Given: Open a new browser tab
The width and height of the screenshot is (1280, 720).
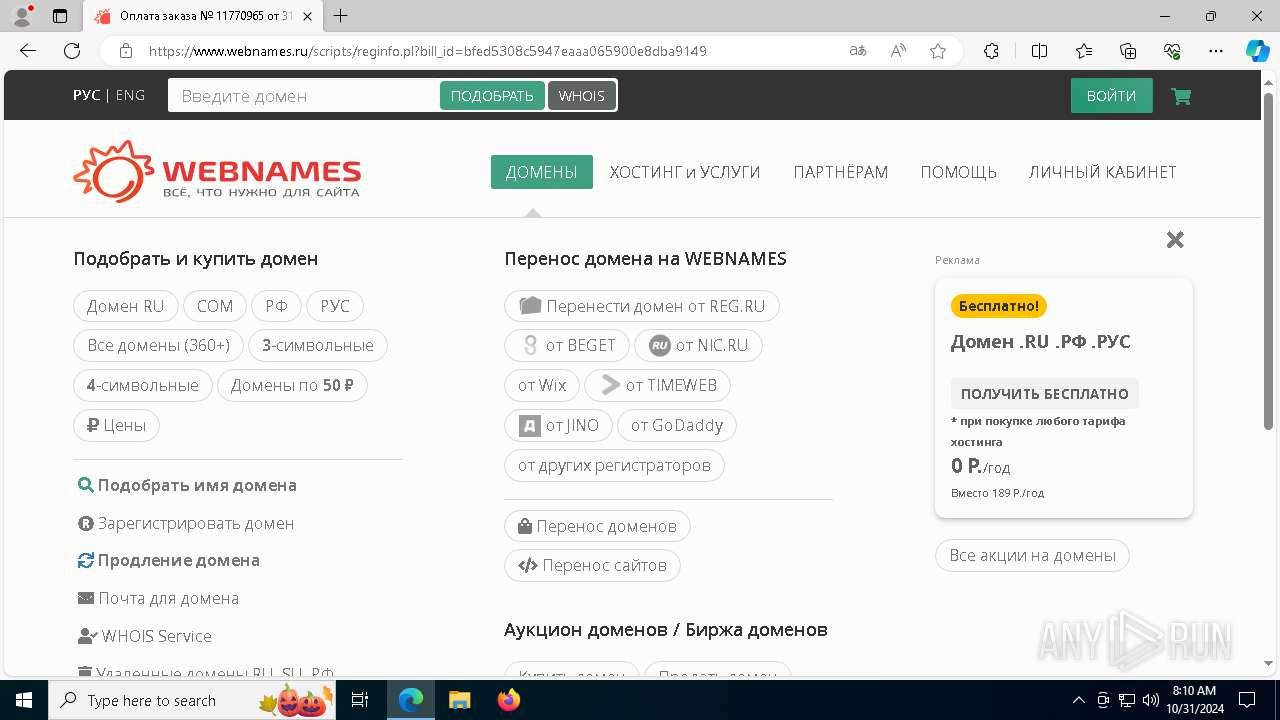Looking at the screenshot, I should [341, 16].
